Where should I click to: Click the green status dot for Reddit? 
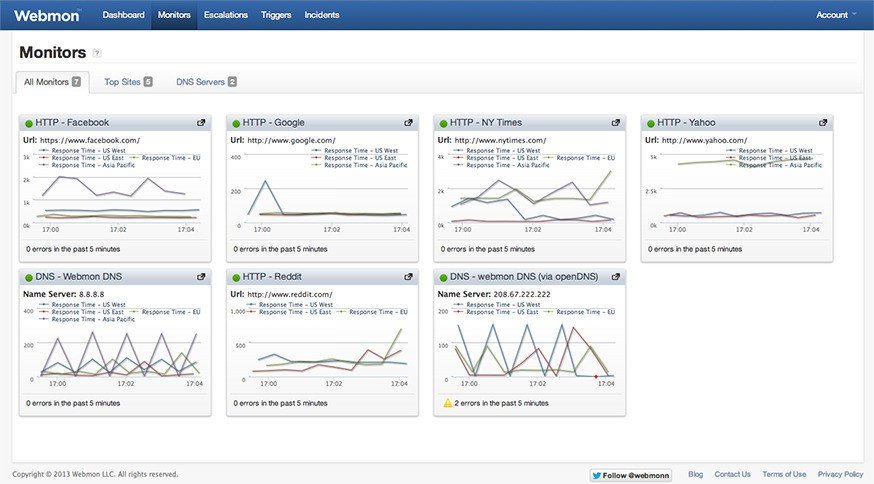click(236, 278)
